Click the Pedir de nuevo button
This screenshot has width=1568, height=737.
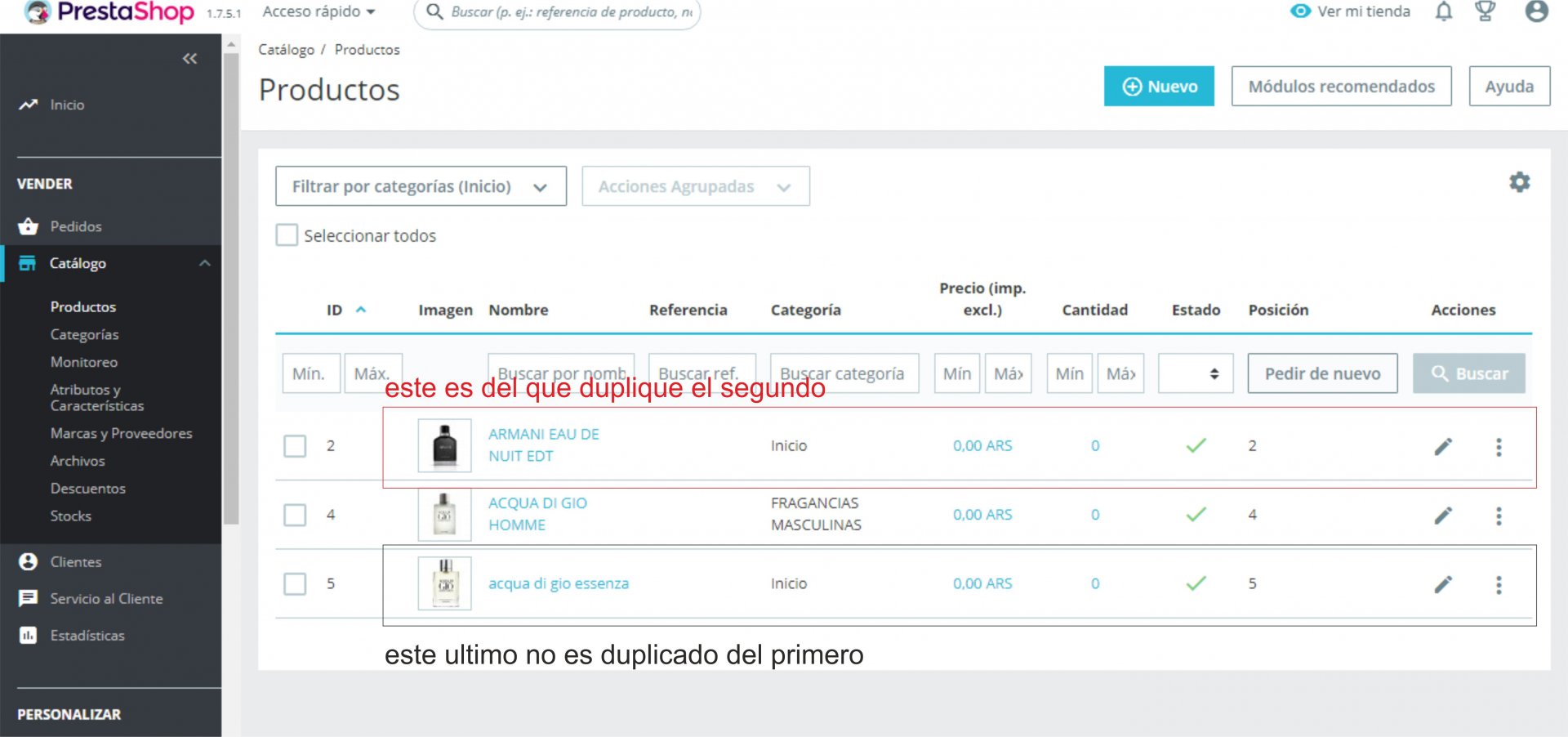tap(1322, 373)
